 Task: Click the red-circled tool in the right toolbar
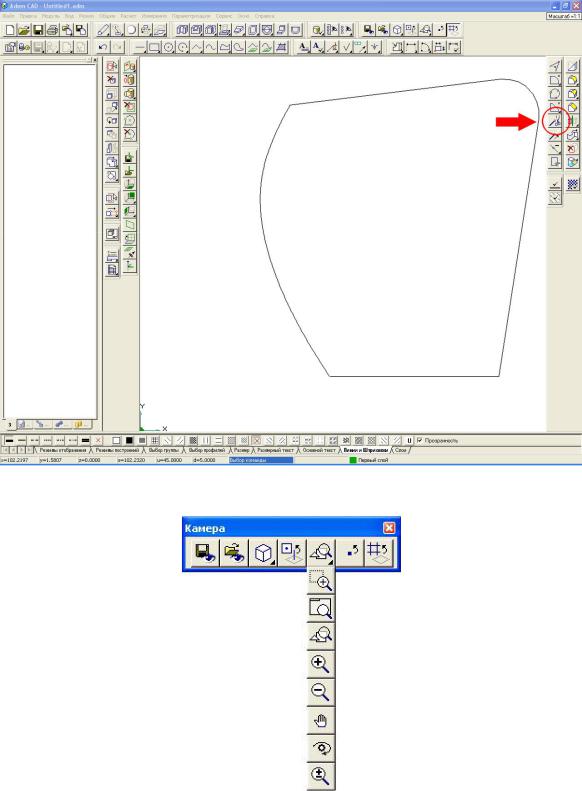coord(555,121)
